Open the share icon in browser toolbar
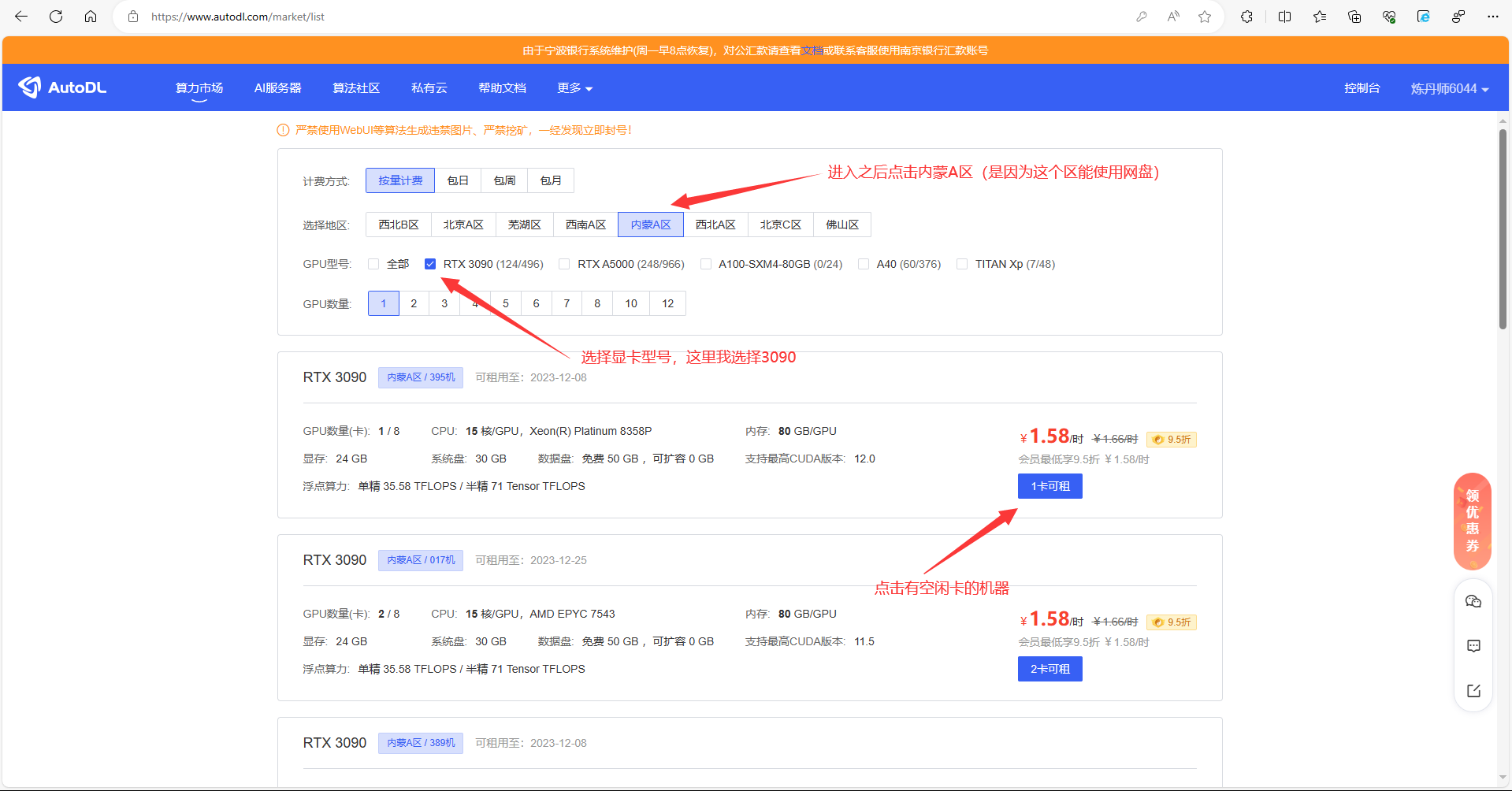Image resolution: width=1512 pixels, height=791 pixels. (1458, 17)
